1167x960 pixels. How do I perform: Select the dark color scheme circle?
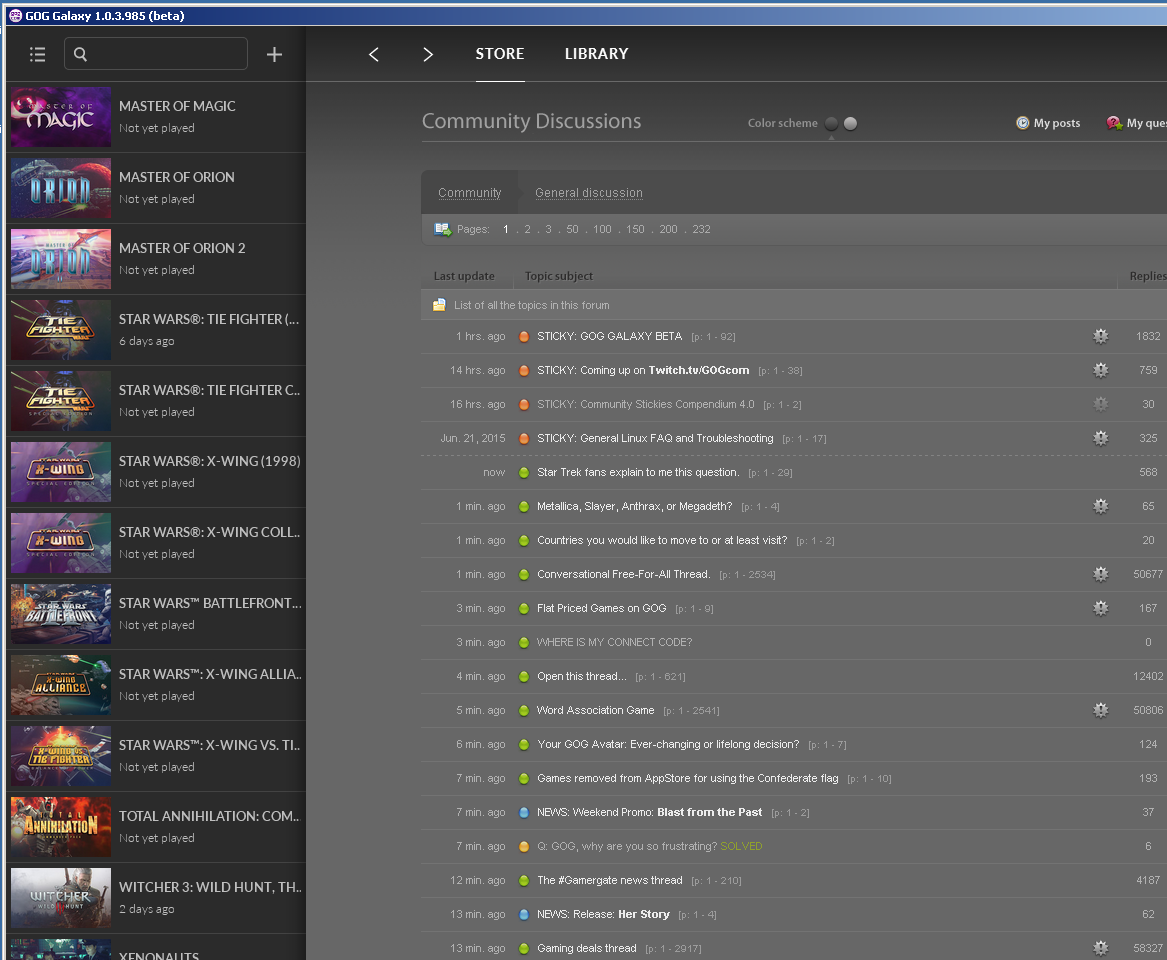pos(831,124)
